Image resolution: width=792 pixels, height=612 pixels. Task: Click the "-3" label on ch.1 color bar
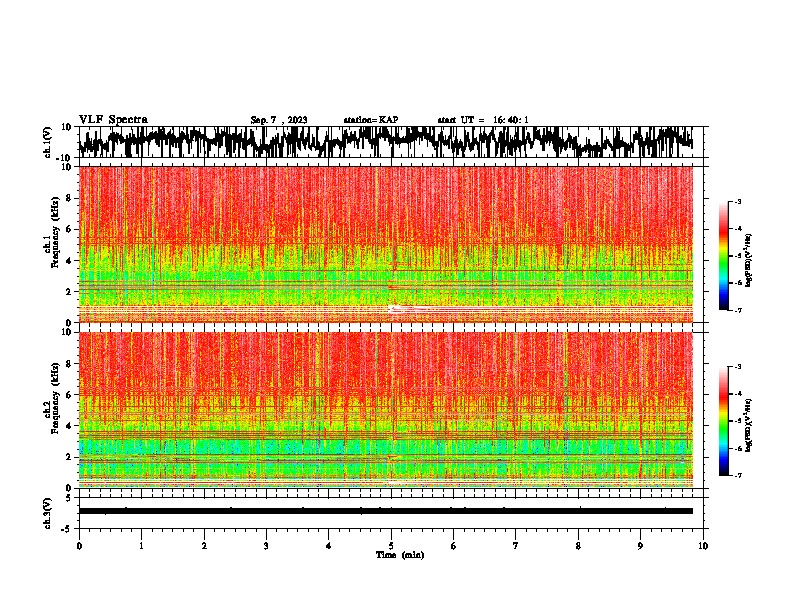(x=737, y=201)
